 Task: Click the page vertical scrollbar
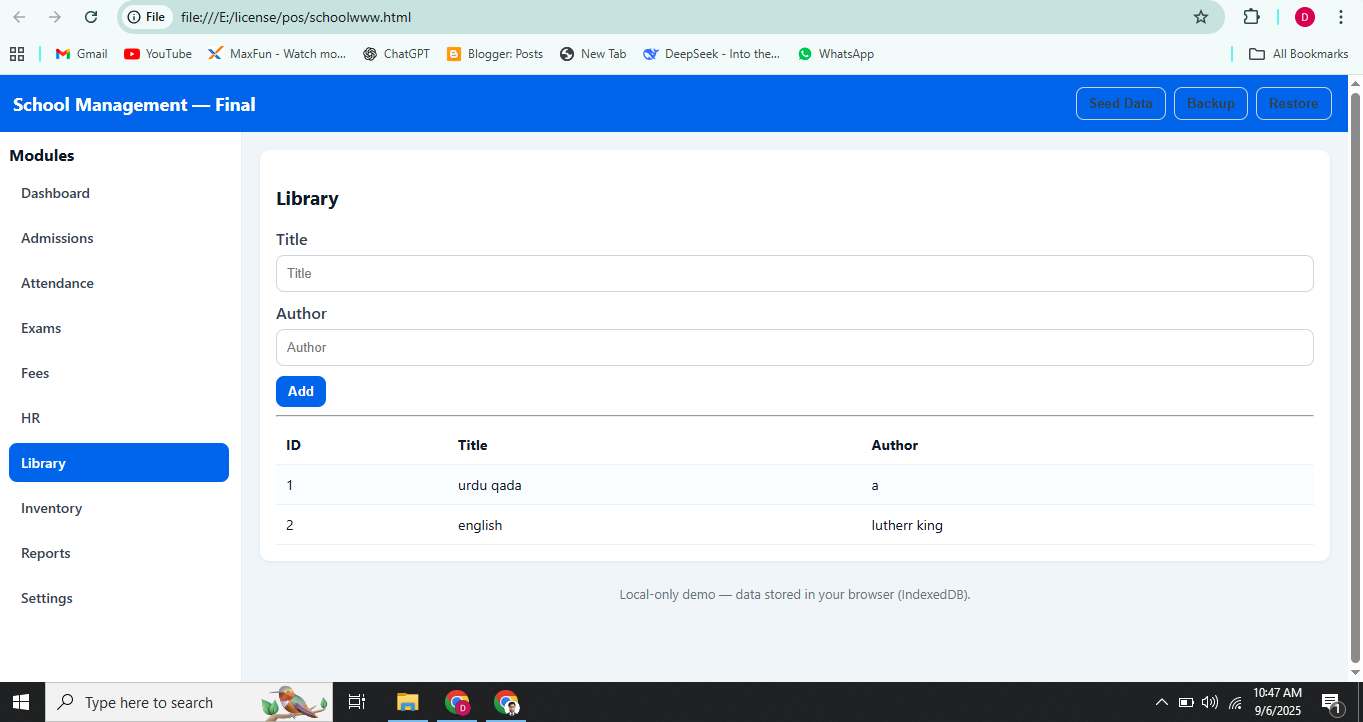click(1355, 380)
